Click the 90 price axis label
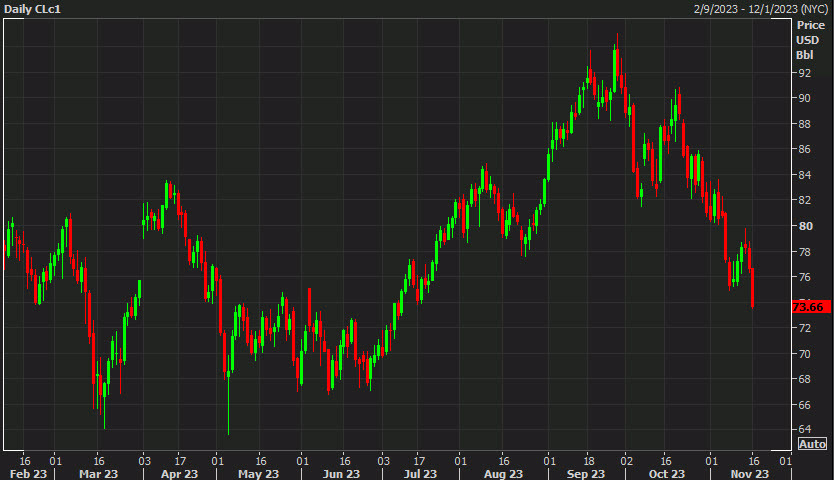 [x=804, y=98]
